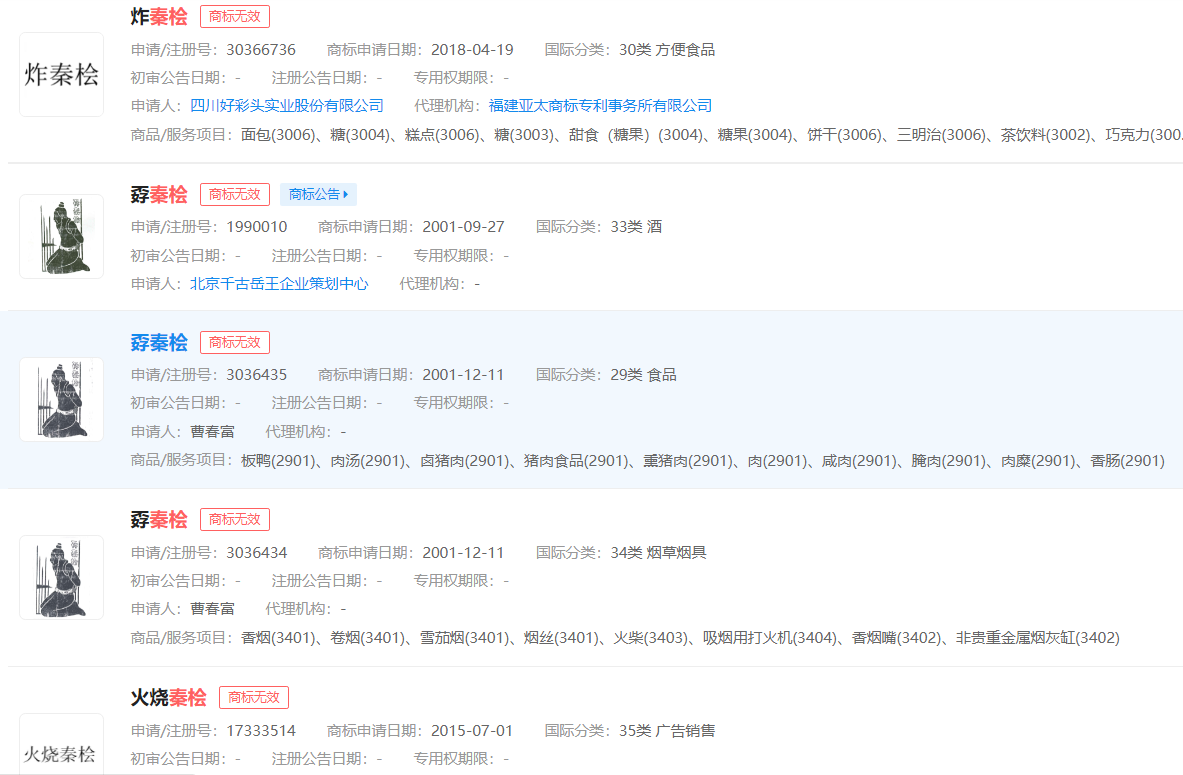Click 商标无效 badge in the 3036434 entry
The width and height of the screenshot is (1183, 775).
[x=235, y=519]
